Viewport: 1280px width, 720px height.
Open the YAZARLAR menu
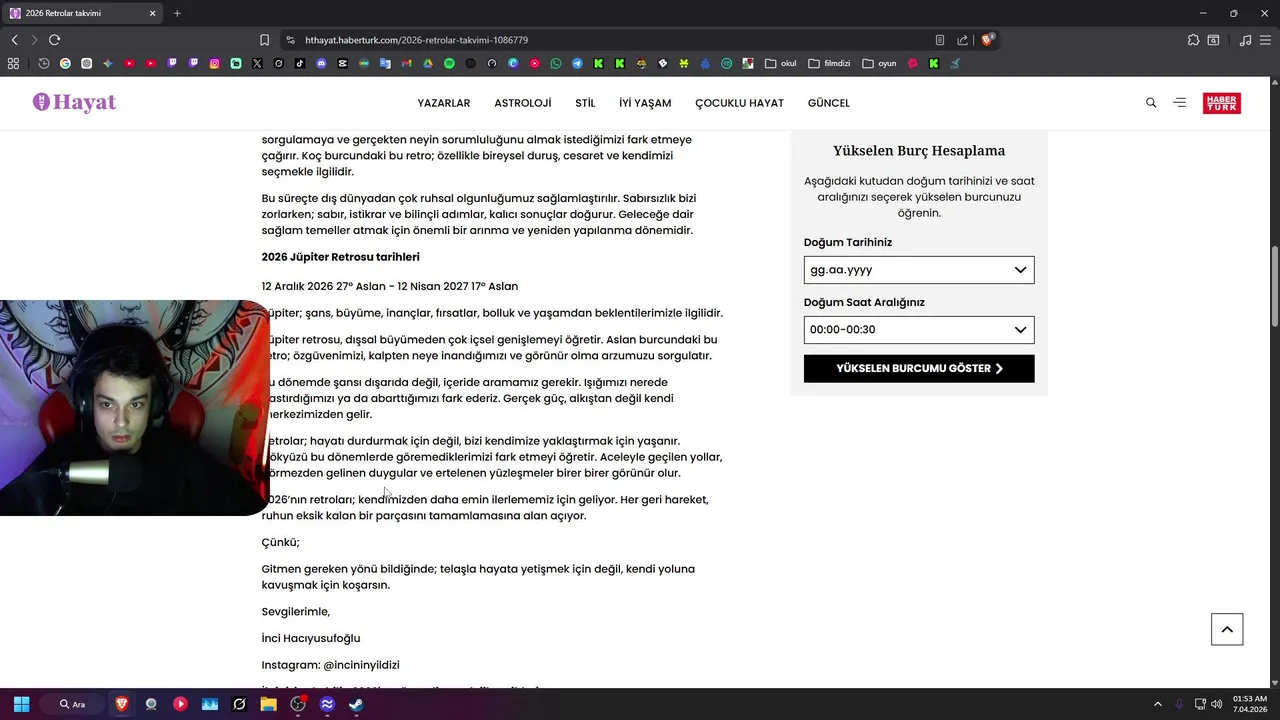(444, 103)
